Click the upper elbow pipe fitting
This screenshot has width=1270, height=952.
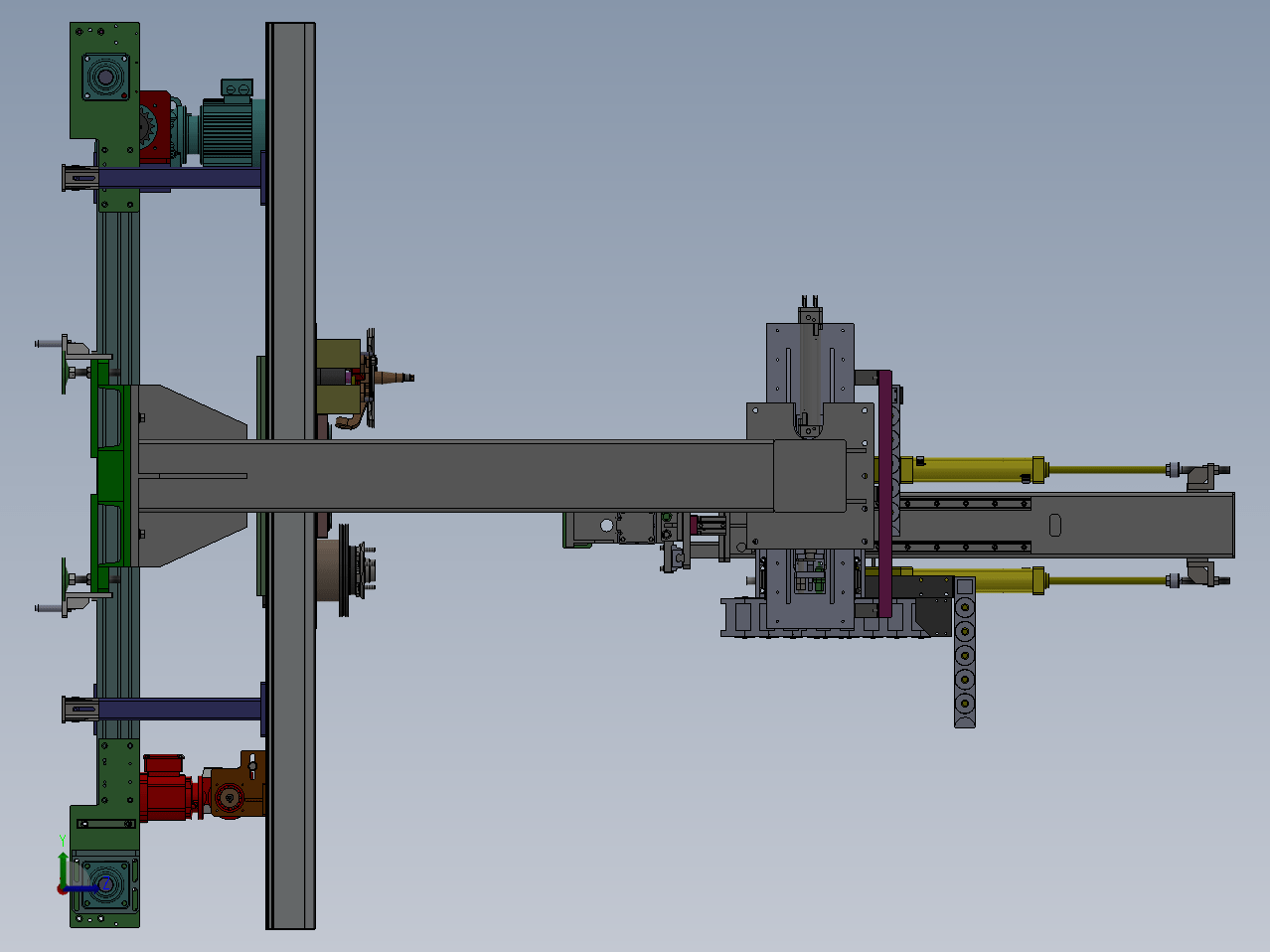pyautogui.click(x=1200, y=475)
